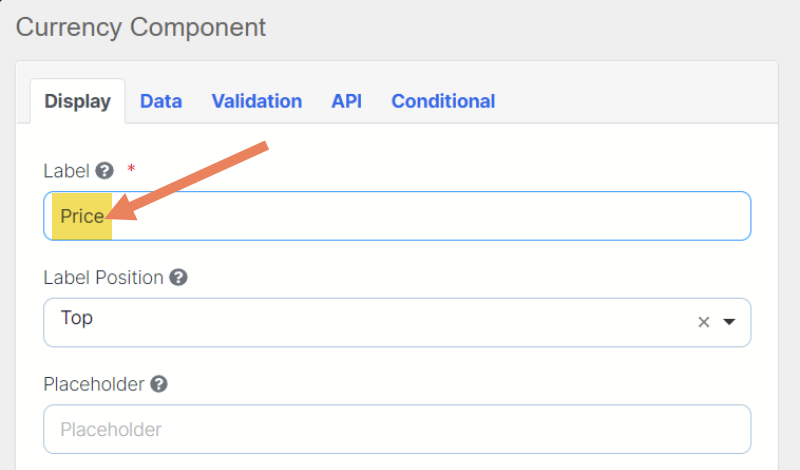Image resolution: width=800 pixels, height=470 pixels.
Task: Click the help icon next to Label
Action: tap(105, 171)
